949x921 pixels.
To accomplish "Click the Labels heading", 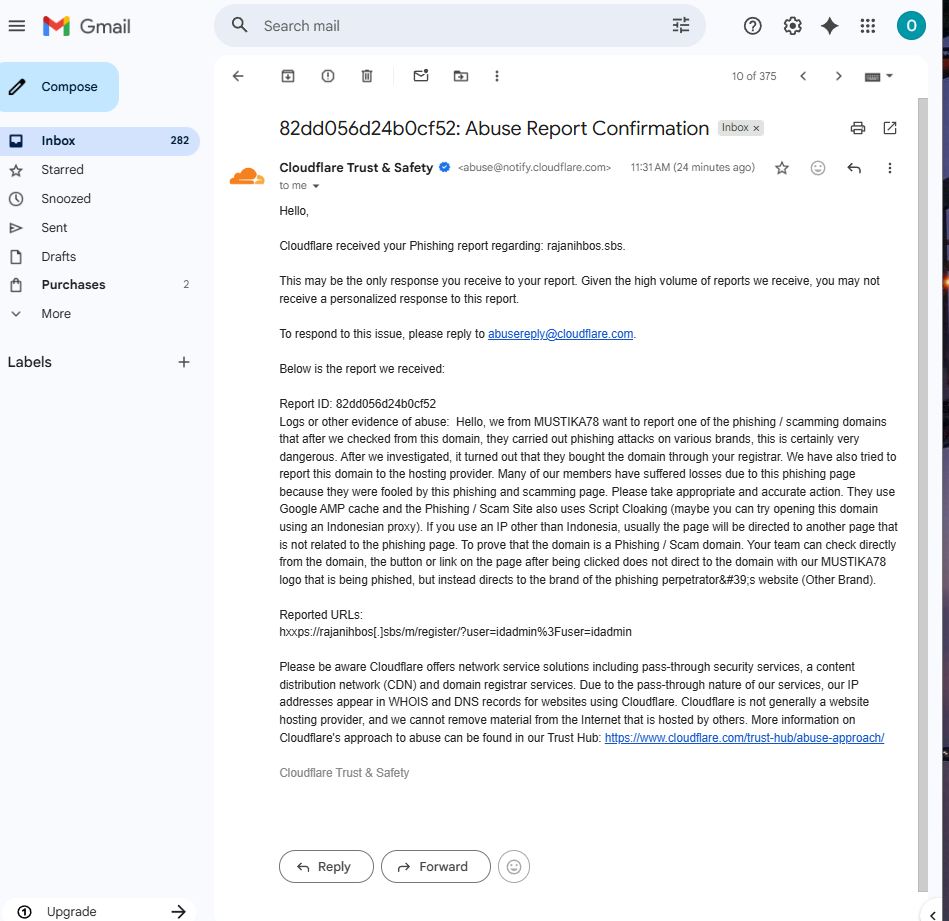I will pyautogui.click(x=30, y=362).
